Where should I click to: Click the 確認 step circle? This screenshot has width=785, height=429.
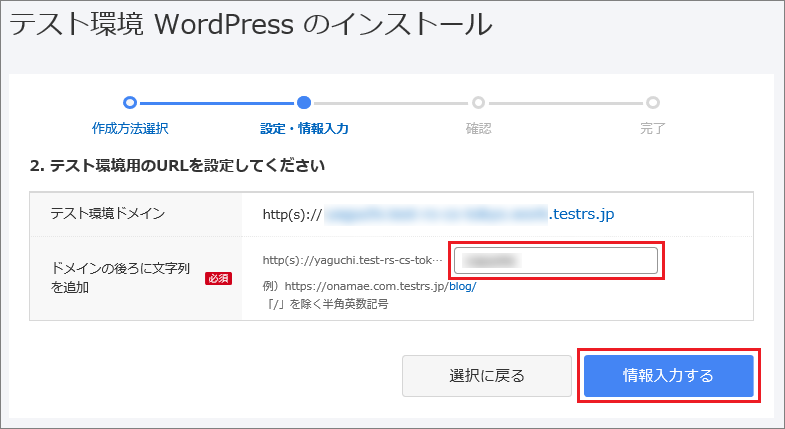[x=478, y=103]
